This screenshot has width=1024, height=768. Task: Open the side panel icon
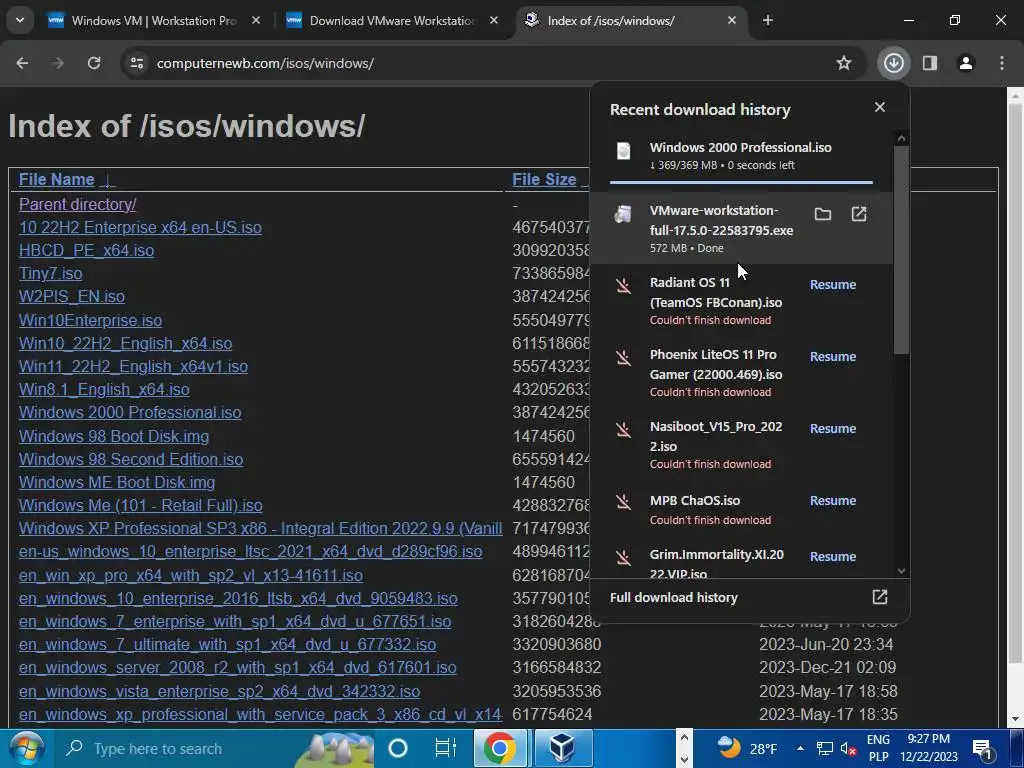929,63
